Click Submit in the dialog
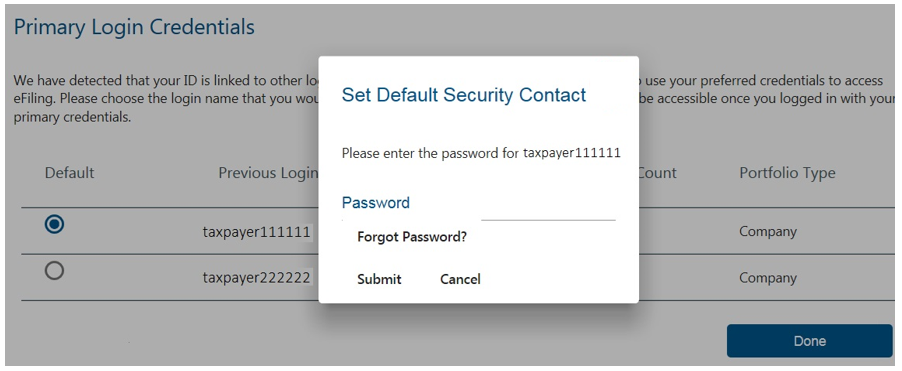Screen dimensions: 902x371 pos(379,279)
